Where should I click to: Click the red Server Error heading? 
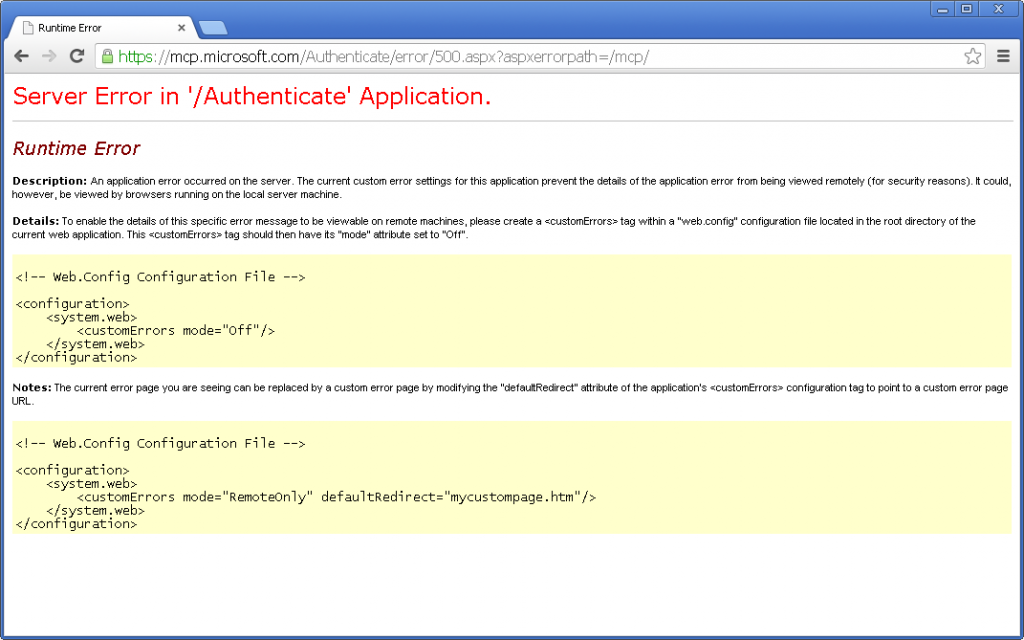251,96
